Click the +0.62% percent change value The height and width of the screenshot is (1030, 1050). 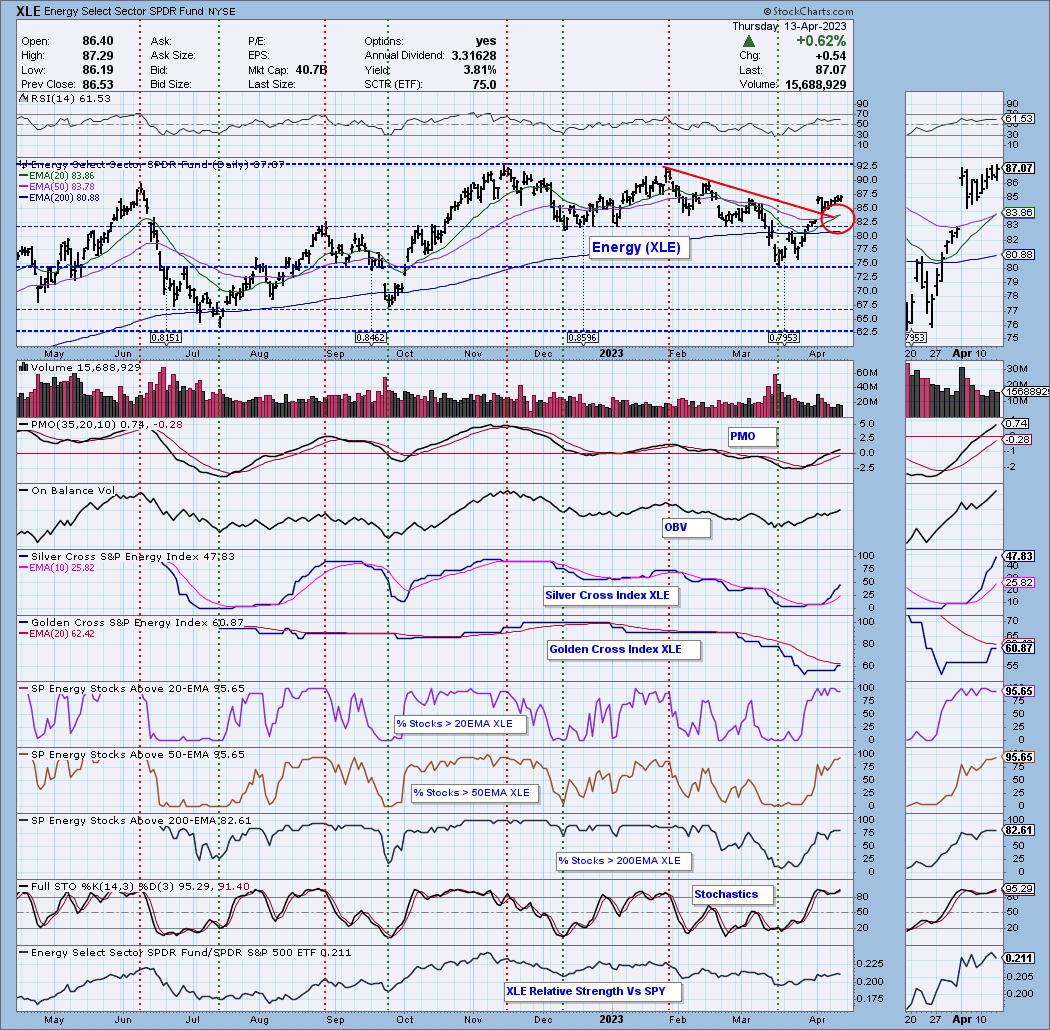tap(820, 41)
